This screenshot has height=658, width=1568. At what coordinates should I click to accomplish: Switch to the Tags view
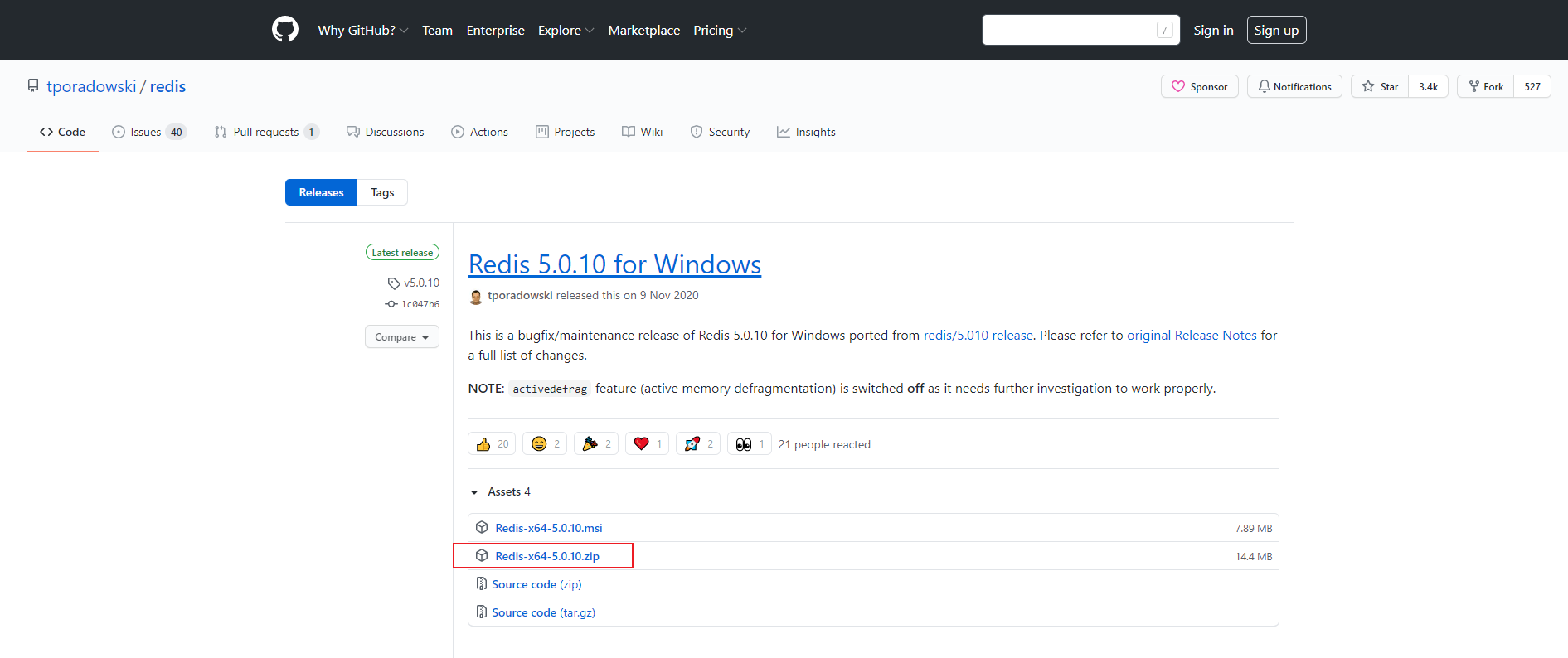tap(382, 192)
